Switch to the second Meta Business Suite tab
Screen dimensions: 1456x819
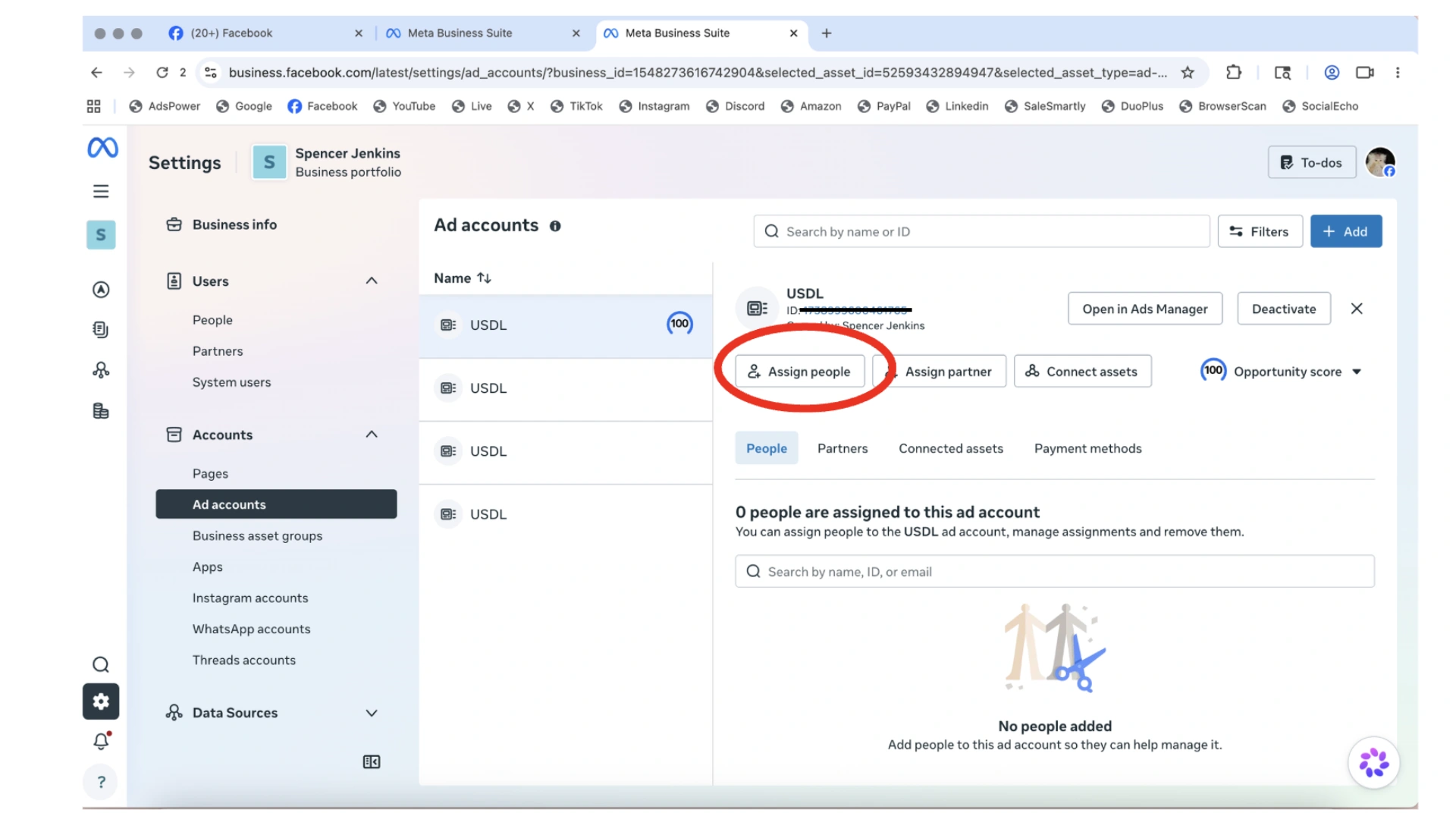701,33
